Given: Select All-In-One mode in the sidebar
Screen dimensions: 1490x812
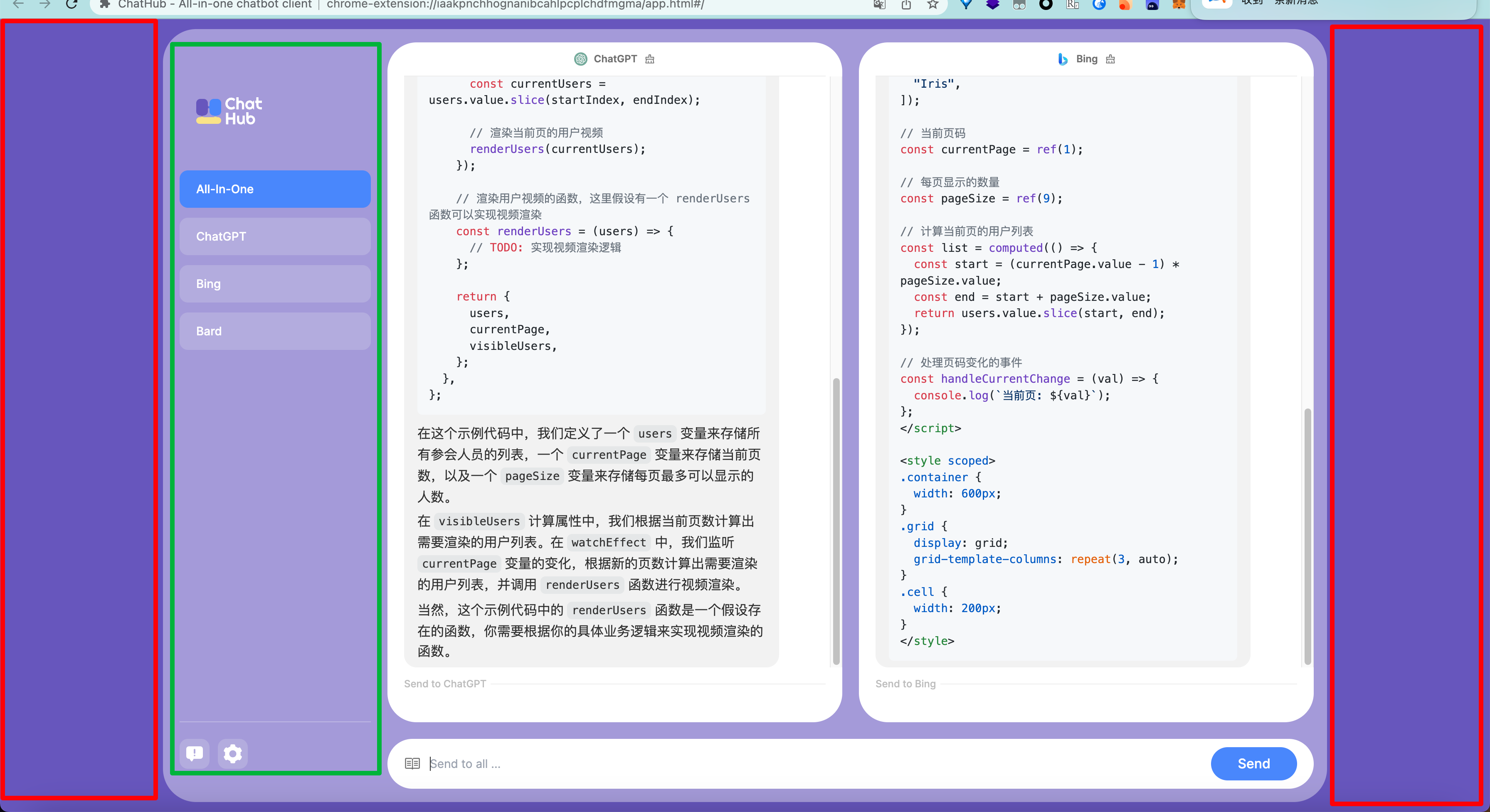Looking at the screenshot, I should click(275, 189).
